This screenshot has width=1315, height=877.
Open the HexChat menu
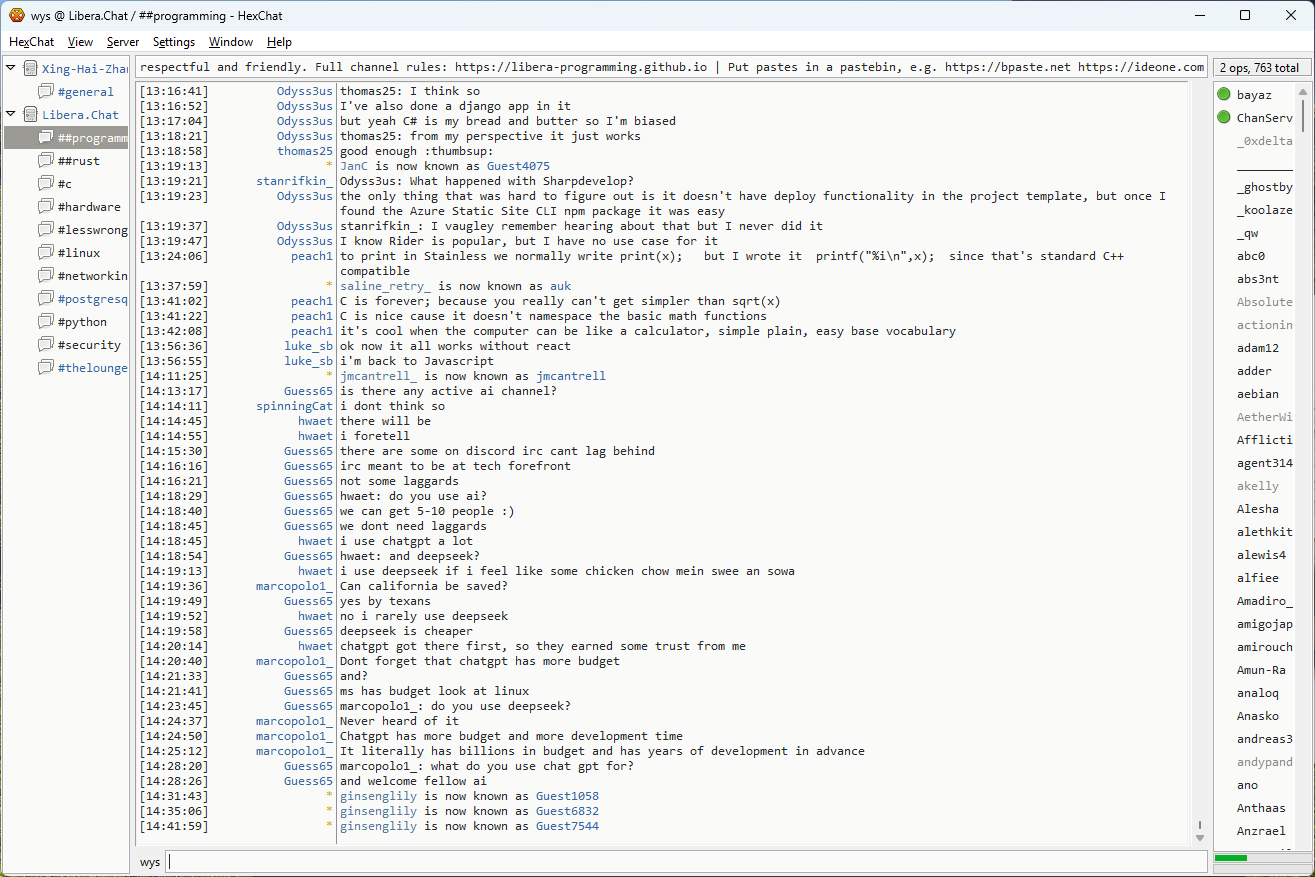(31, 42)
